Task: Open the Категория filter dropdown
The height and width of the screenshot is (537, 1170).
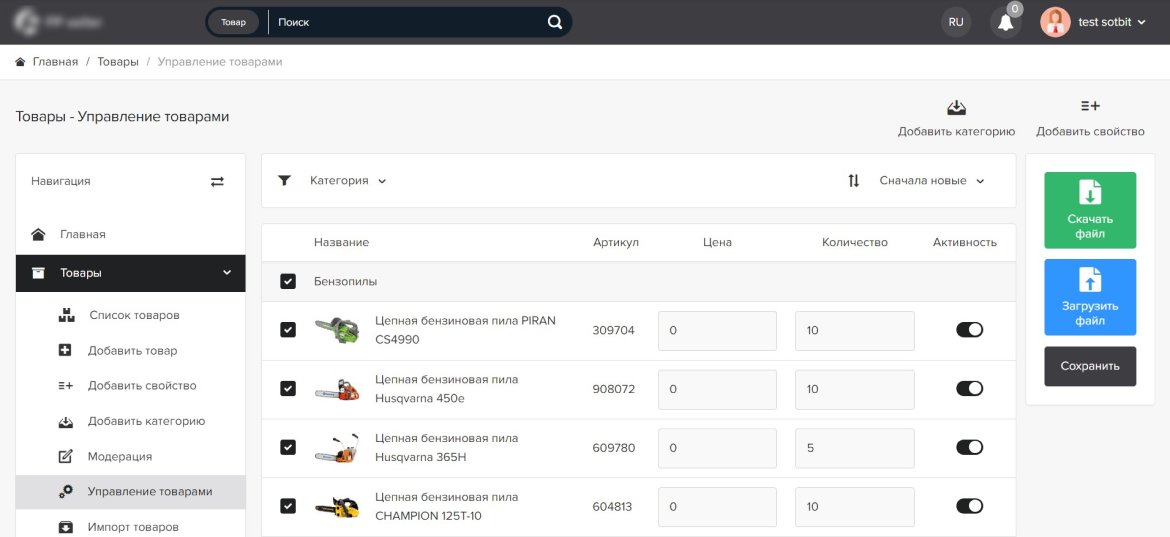Action: click(x=348, y=180)
